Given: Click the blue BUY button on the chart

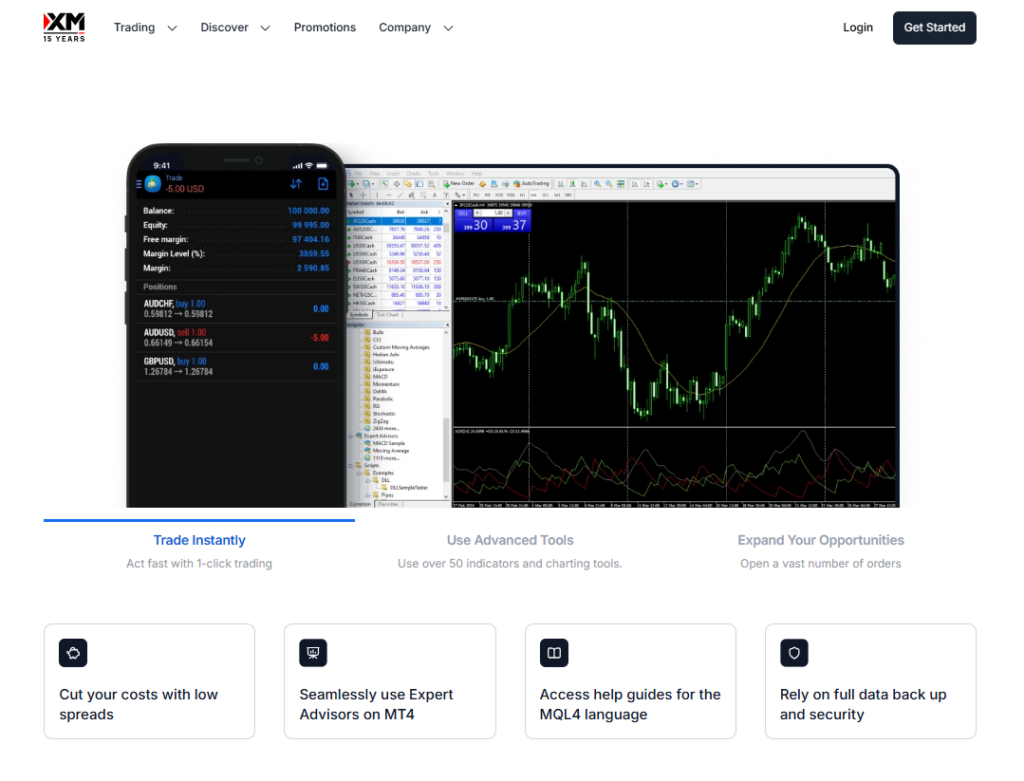Looking at the screenshot, I should click(522, 214).
